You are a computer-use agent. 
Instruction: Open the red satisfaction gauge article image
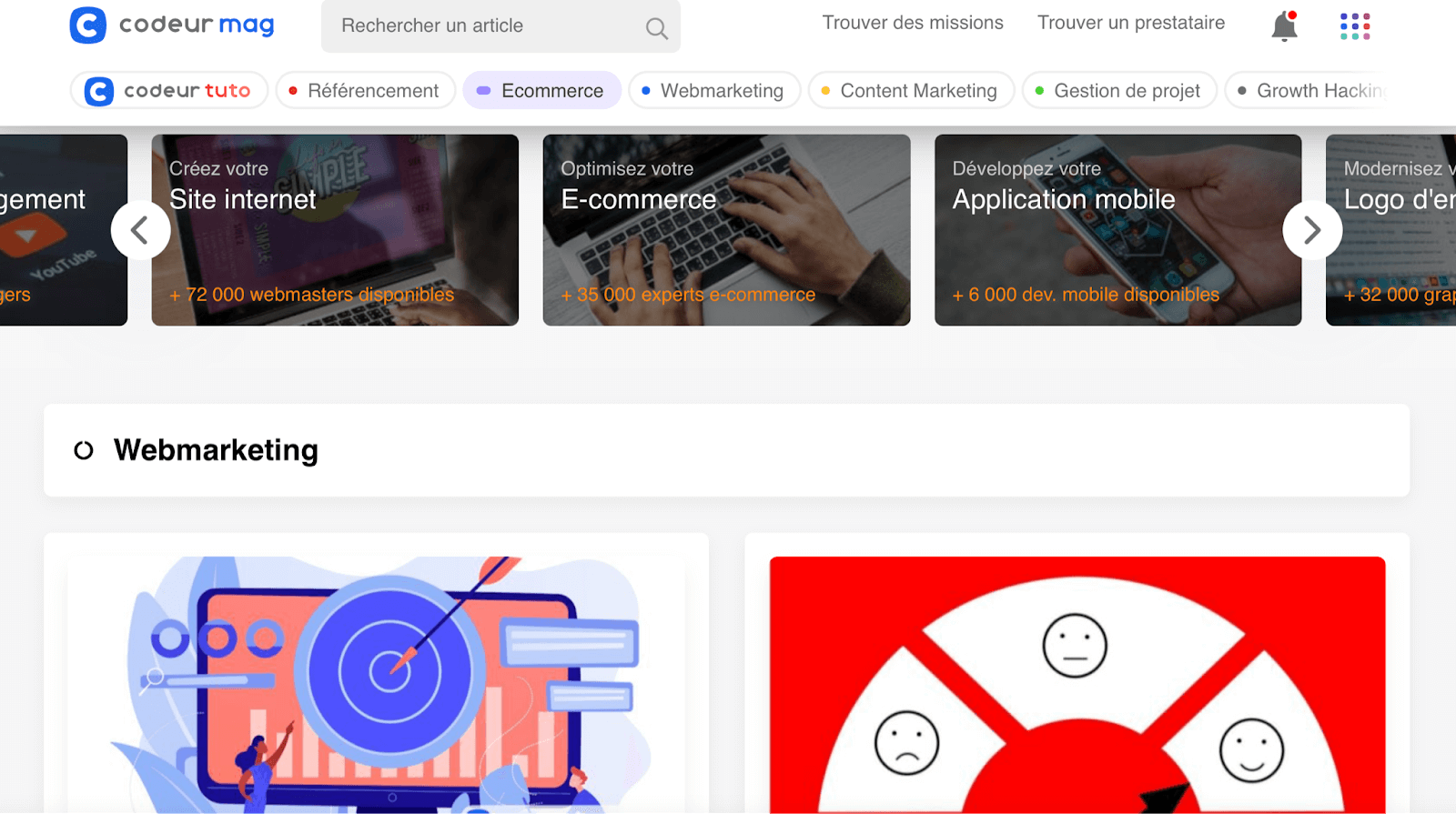[1077, 684]
